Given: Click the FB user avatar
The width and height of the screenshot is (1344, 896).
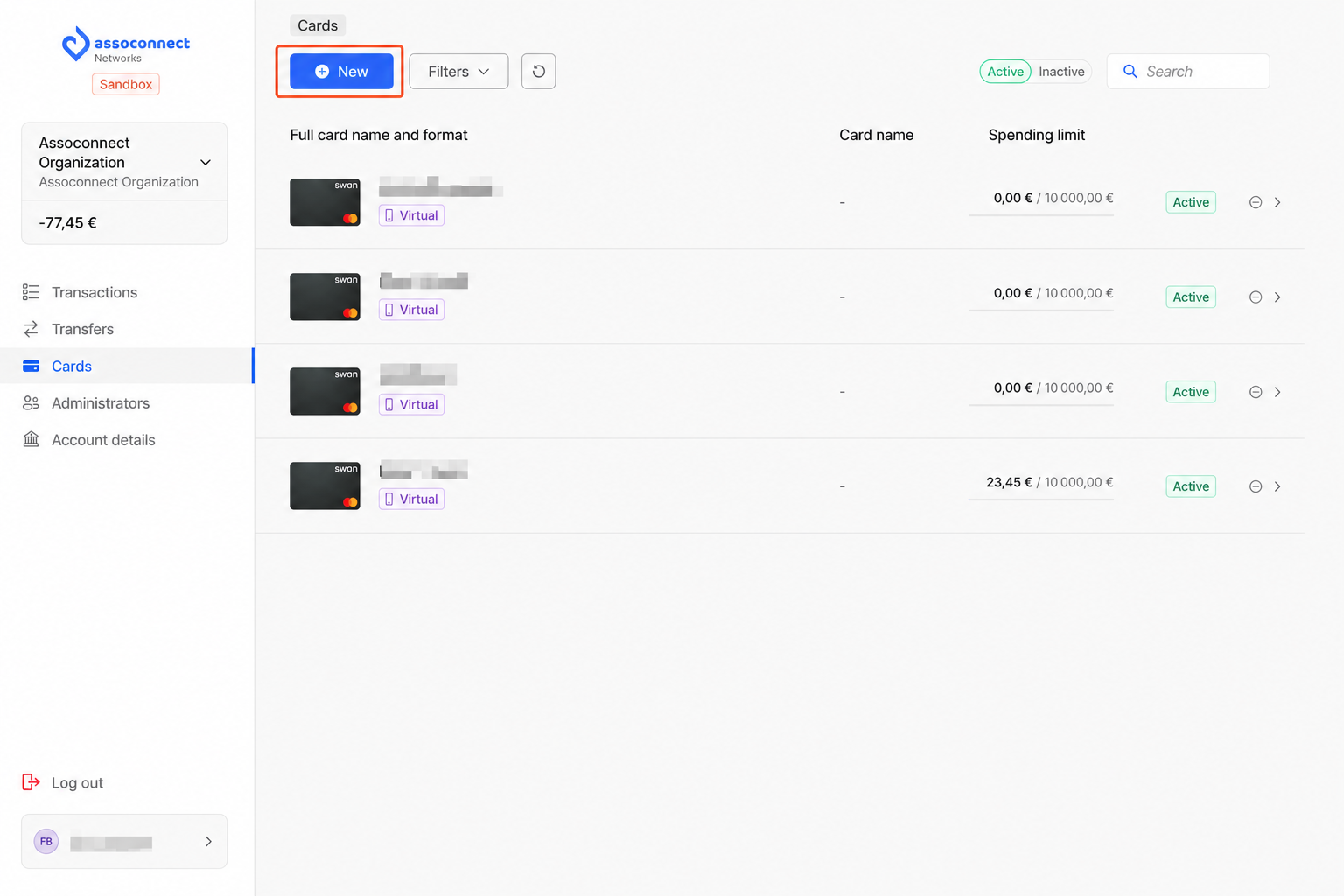Looking at the screenshot, I should click(x=46, y=842).
